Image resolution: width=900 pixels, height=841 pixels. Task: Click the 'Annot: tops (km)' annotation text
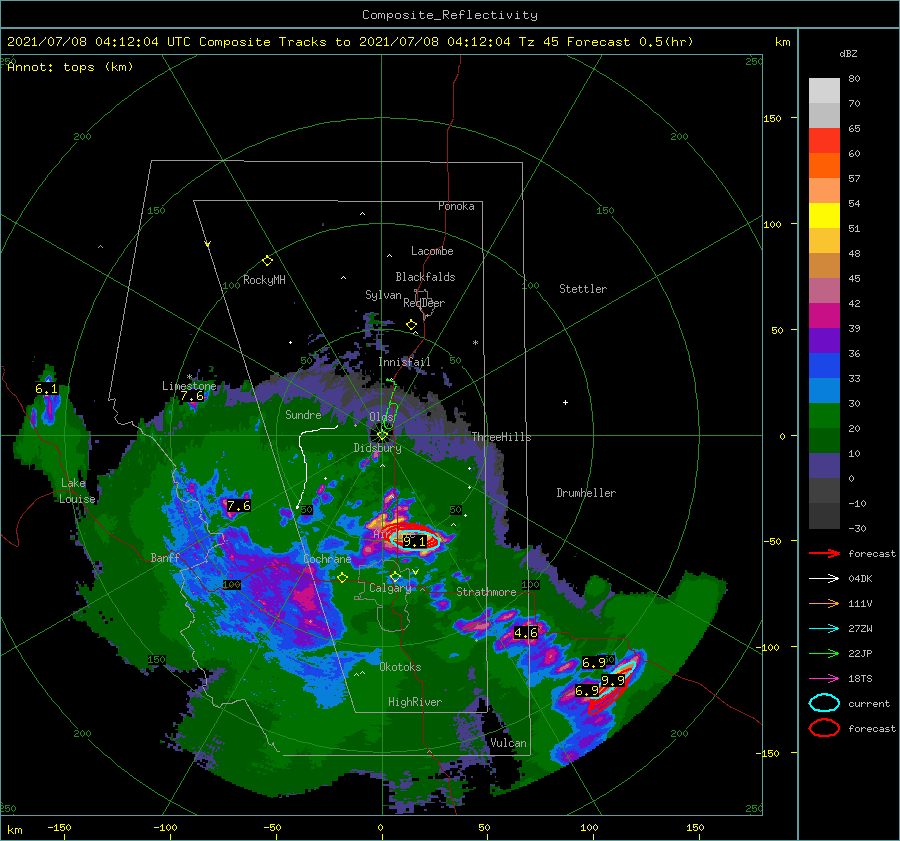coord(70,67)
